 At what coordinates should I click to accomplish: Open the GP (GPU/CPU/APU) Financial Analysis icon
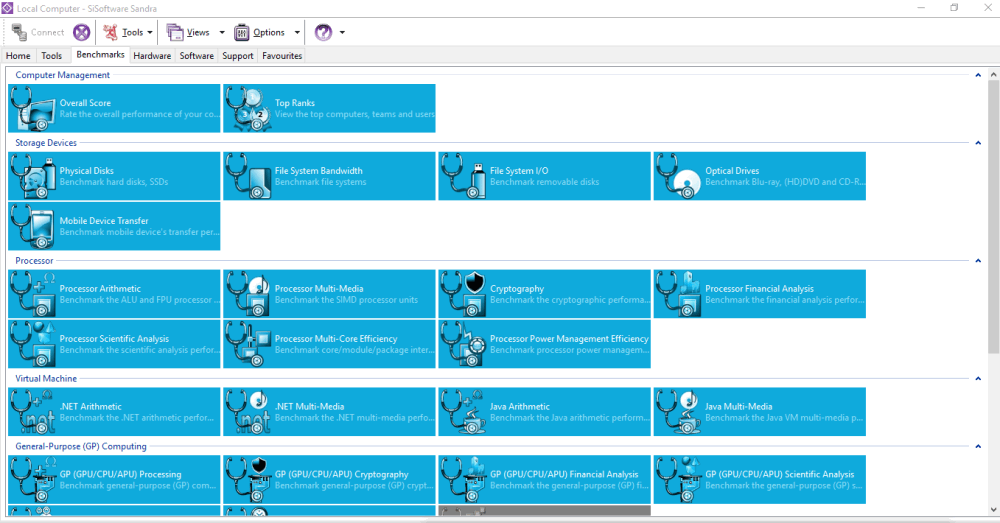coord(464,480)
